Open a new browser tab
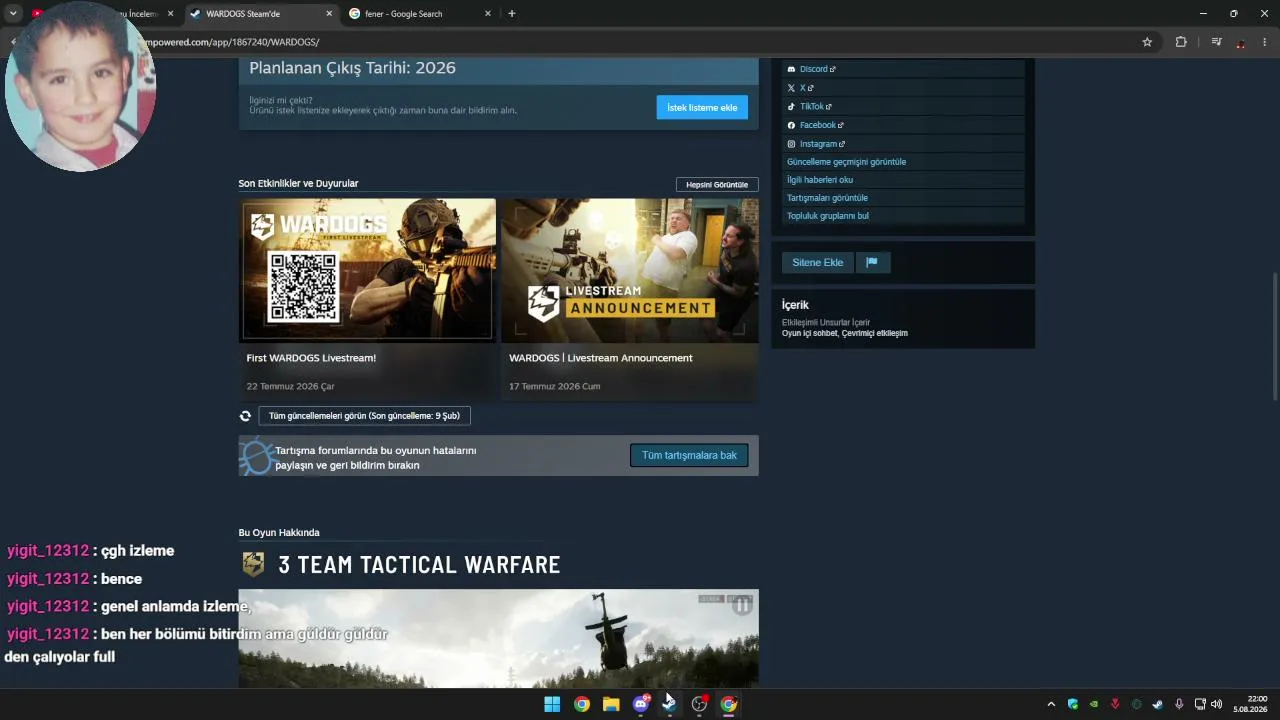The image size is (1280, 720). 512,14
